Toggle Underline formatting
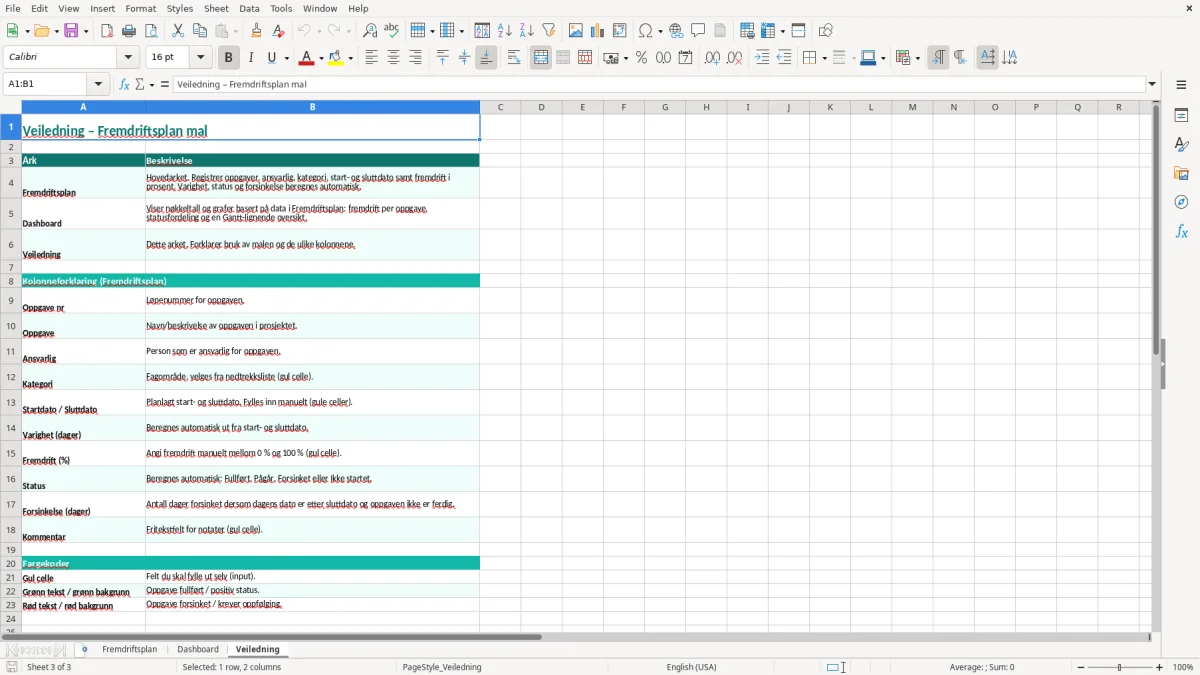The width and height of the screenshot is (1200, 675). (272, 58)
